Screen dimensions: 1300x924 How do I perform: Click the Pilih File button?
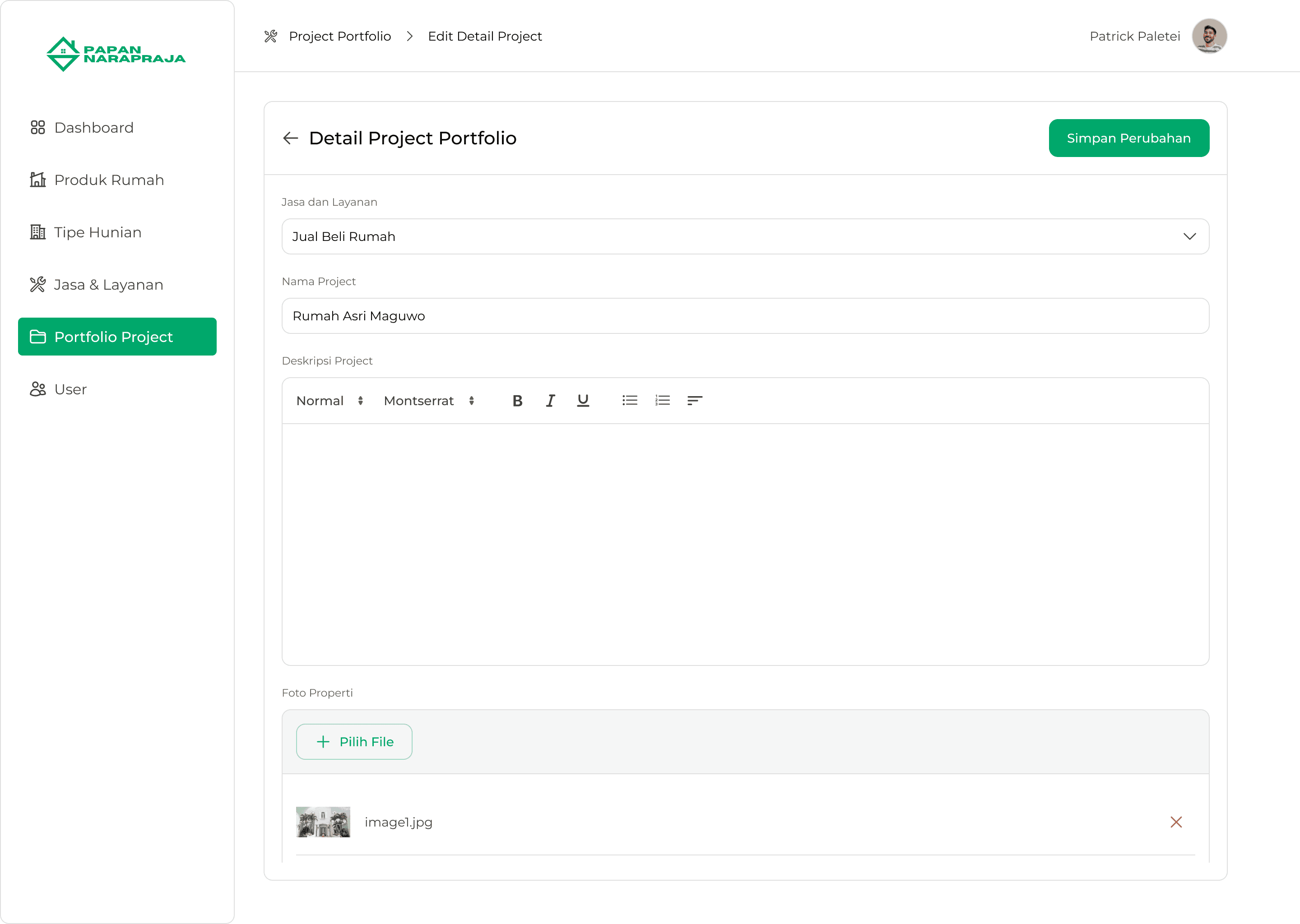point(354,742)
